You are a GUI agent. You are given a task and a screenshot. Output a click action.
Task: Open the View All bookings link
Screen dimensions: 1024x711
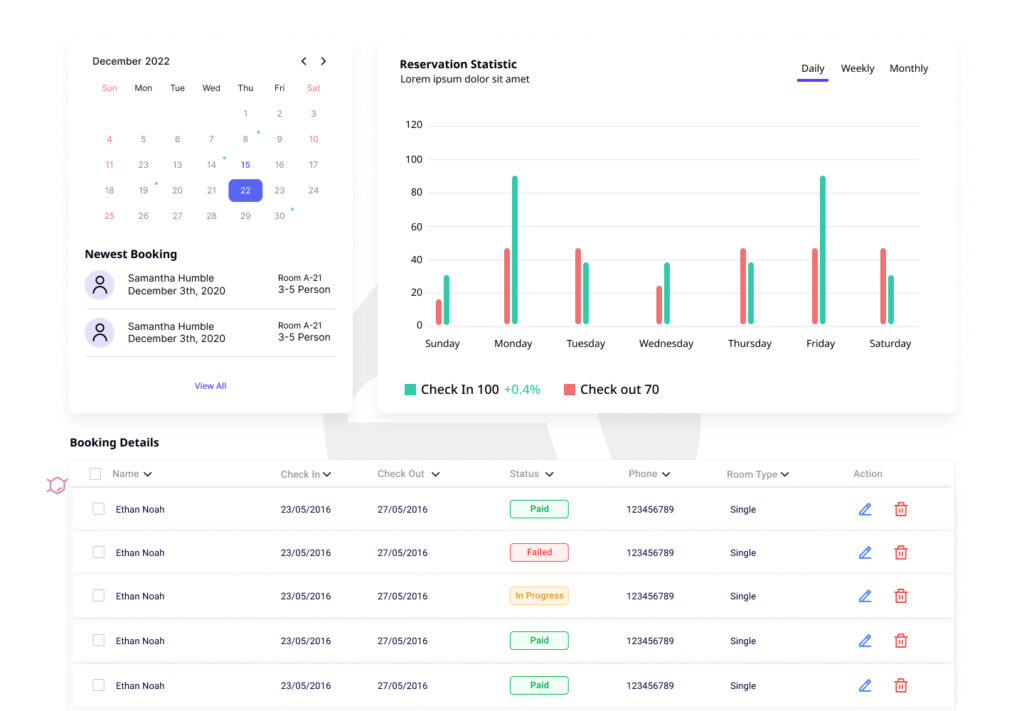[x=210, y=386]
